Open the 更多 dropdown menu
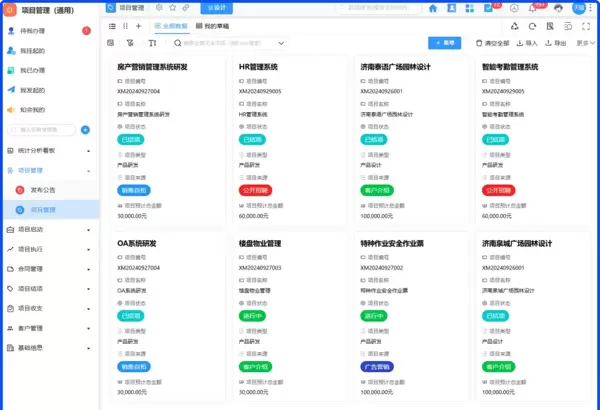 584,43
